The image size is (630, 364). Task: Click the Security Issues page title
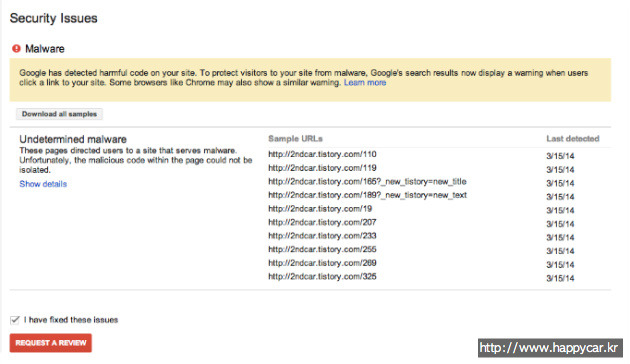tap(53, 18)
